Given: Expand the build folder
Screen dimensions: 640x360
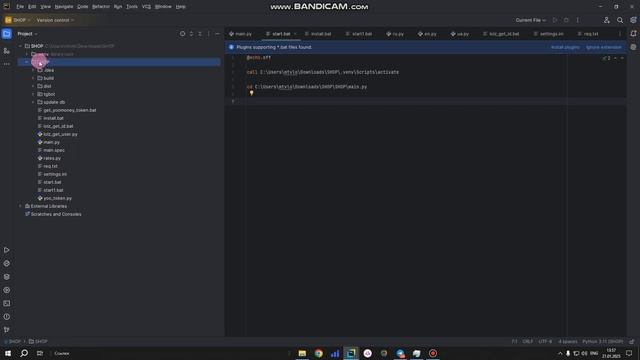Looking at the screenshot, I should (x=33, y=78).
